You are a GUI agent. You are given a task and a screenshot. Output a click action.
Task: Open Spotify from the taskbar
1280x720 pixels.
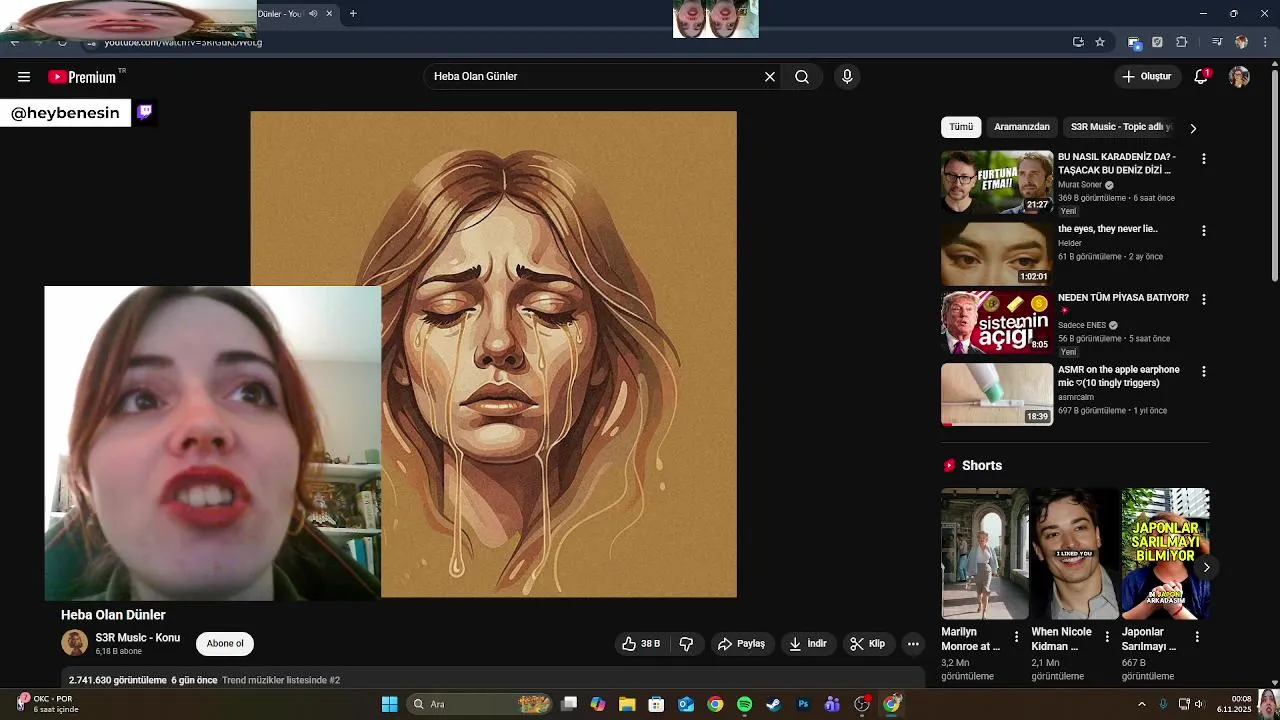point(744,704)
